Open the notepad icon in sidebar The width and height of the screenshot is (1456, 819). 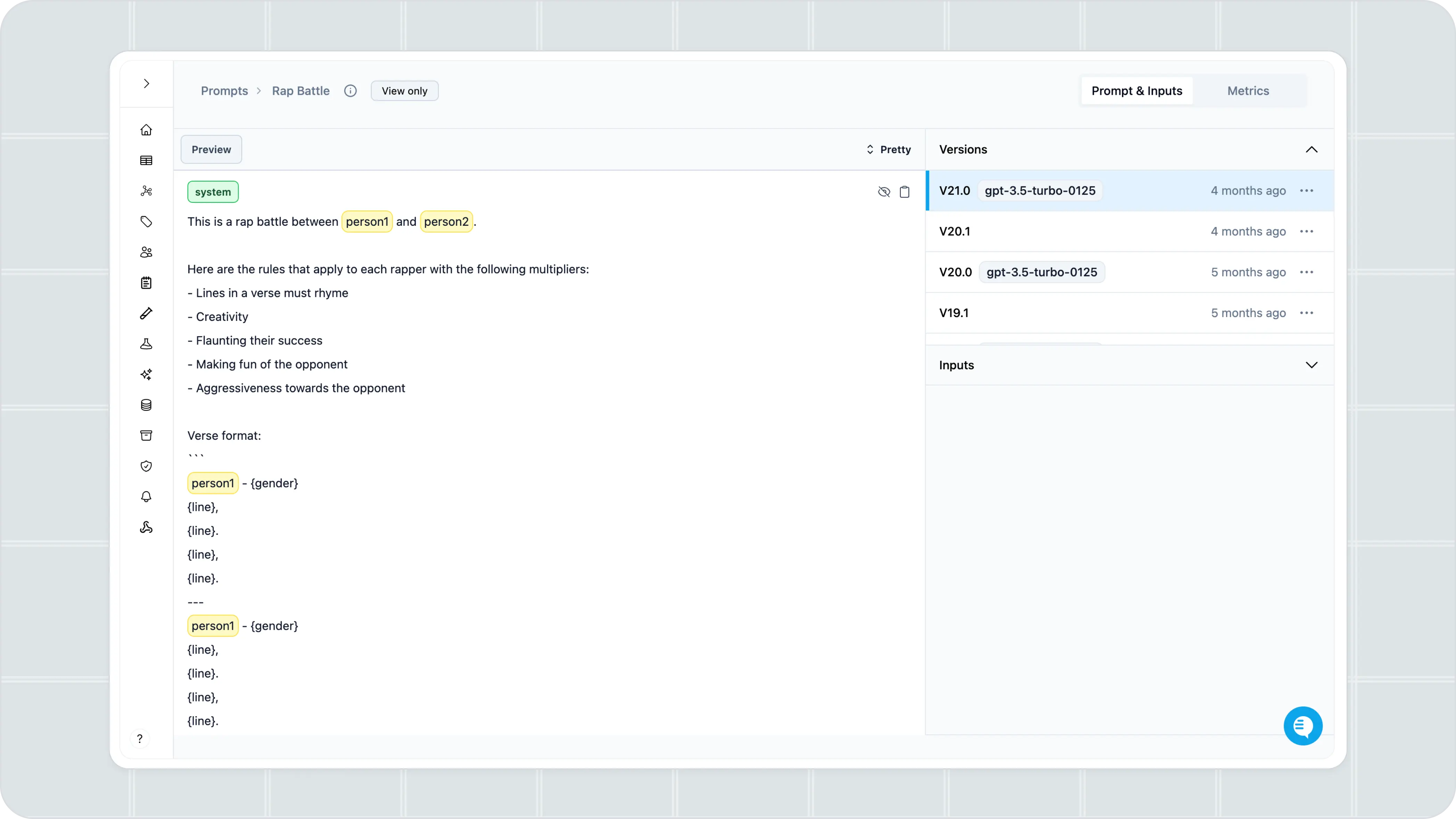tap(146, 283)
